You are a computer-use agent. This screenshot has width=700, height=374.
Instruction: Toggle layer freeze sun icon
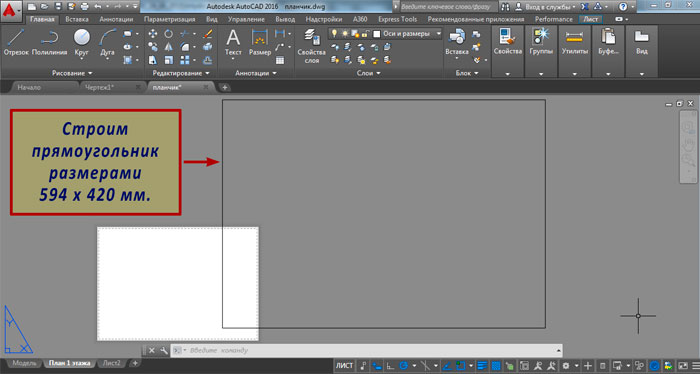tap(344, 33)
